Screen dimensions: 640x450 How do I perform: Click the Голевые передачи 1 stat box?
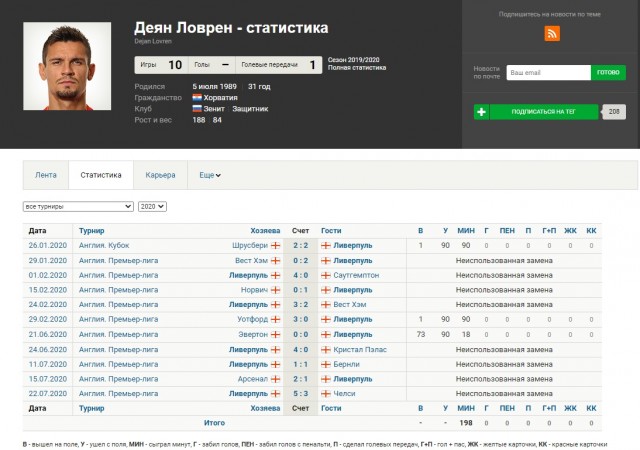pyautogui.click(x=278, y=65)
